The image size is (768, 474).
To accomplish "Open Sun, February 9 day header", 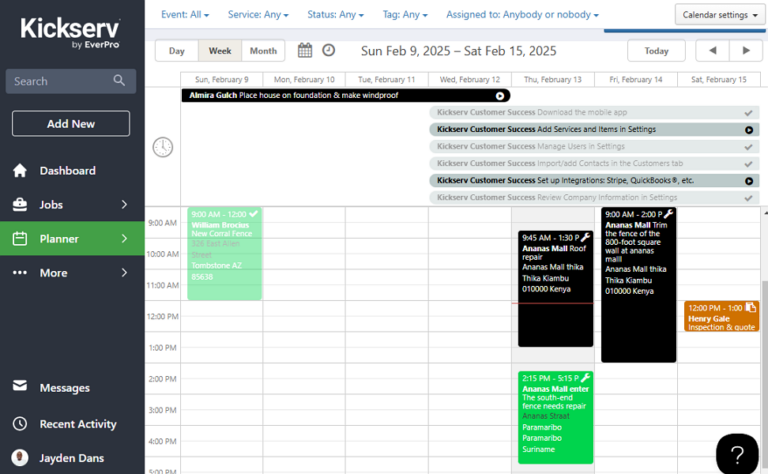I will tap(221, 79).
